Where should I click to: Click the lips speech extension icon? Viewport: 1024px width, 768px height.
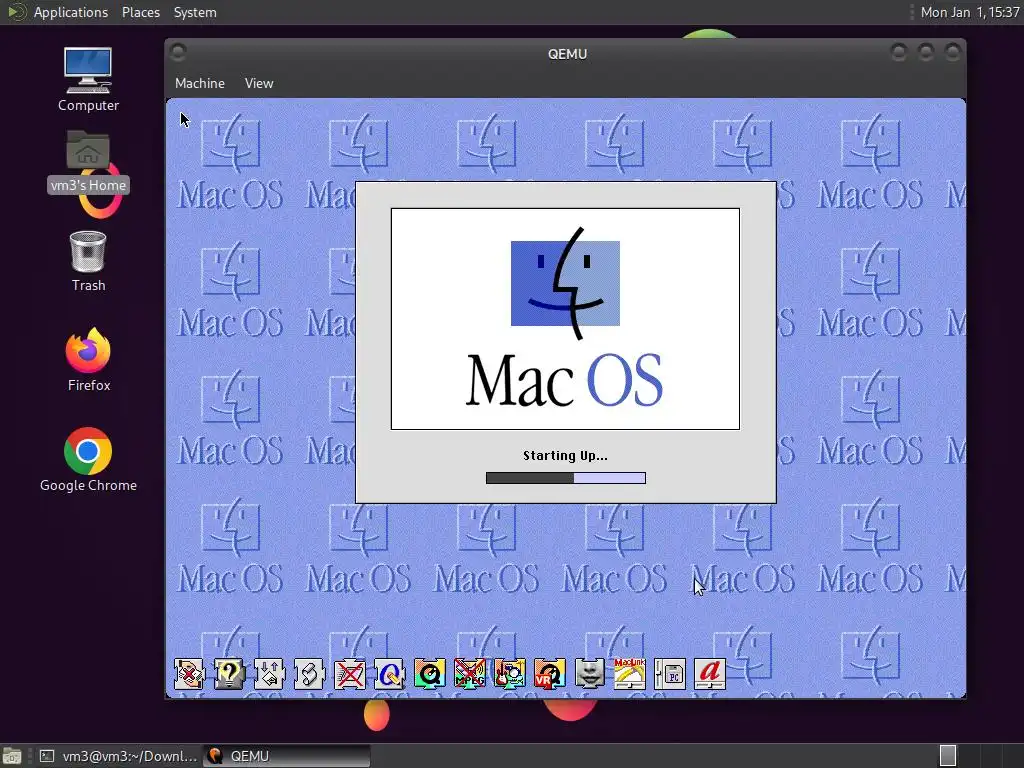click(590, 673)
